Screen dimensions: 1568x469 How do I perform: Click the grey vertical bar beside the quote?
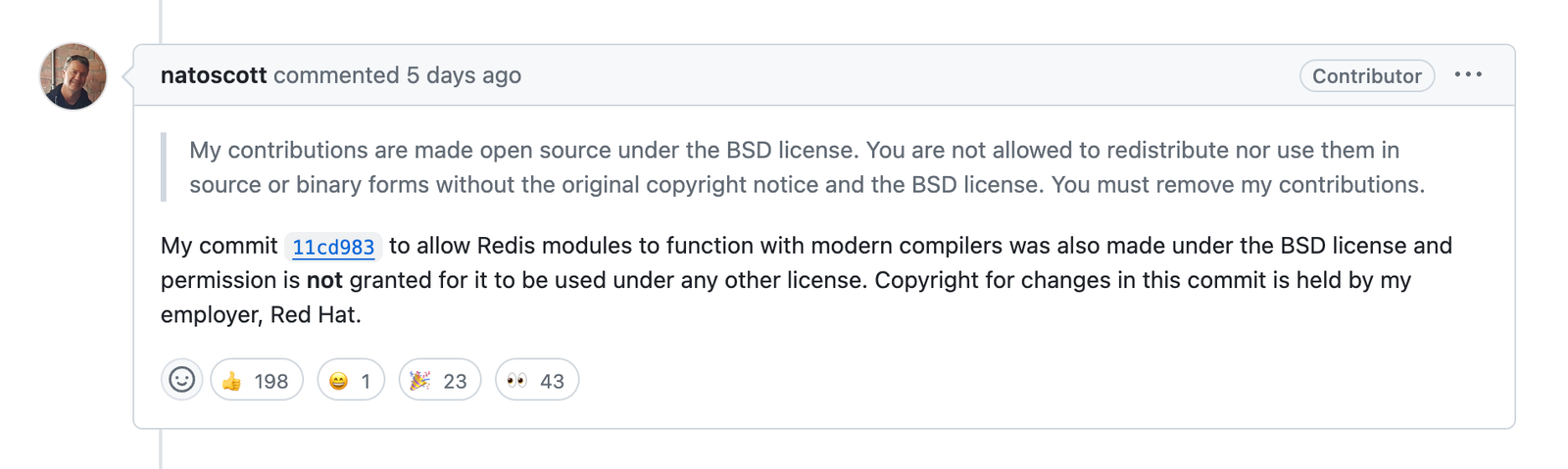(164, 167)
